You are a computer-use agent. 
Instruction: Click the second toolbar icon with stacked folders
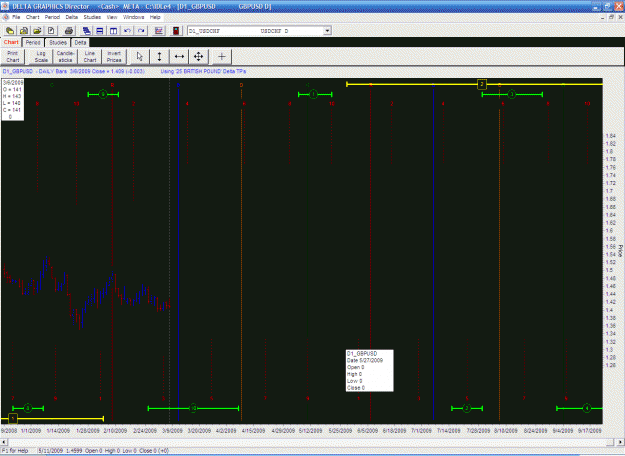[x=24, y=31]
